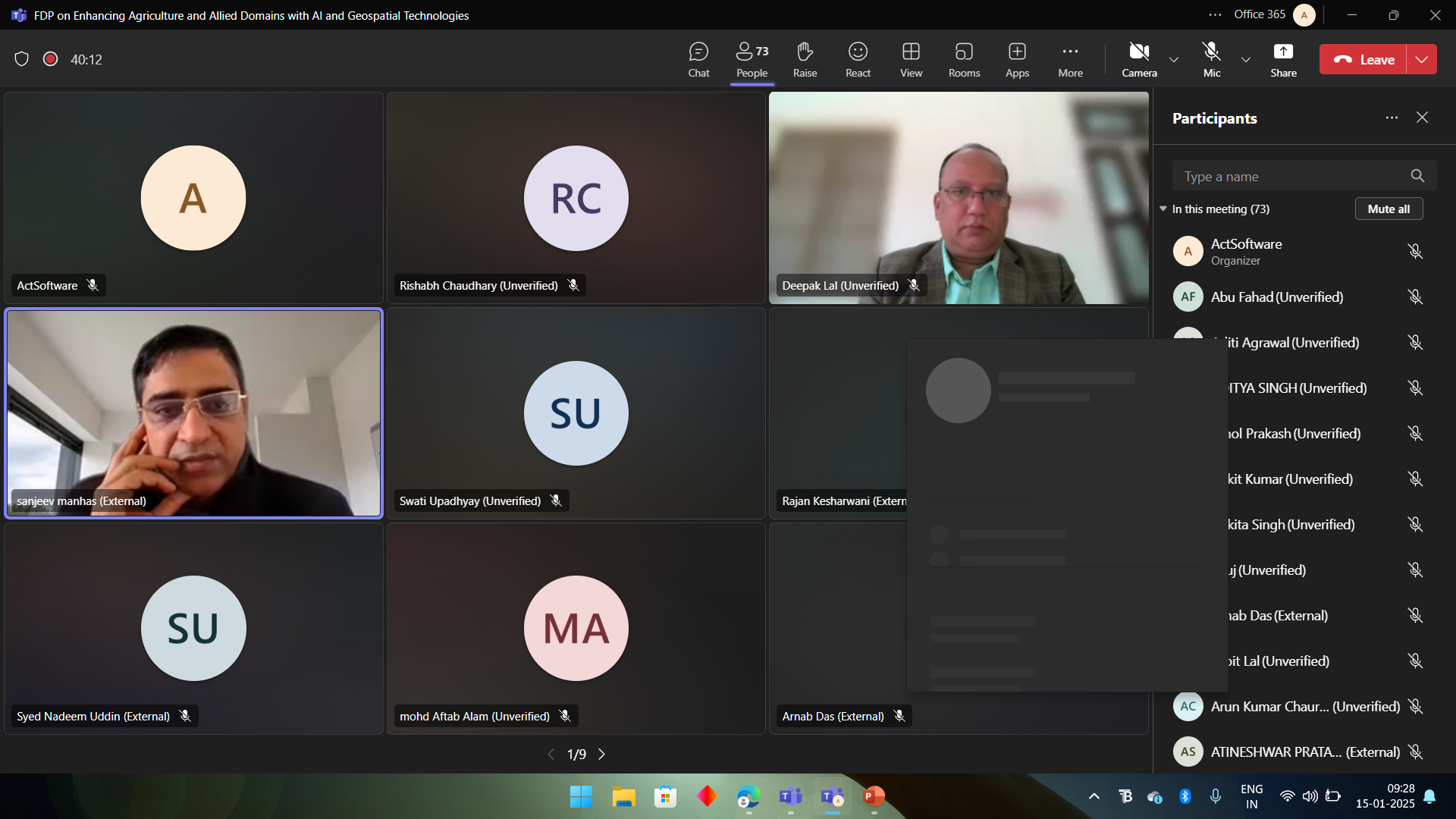Click the participant search magnifier icon
This screenshot has height=819, width=1456.
point(1417,176)
